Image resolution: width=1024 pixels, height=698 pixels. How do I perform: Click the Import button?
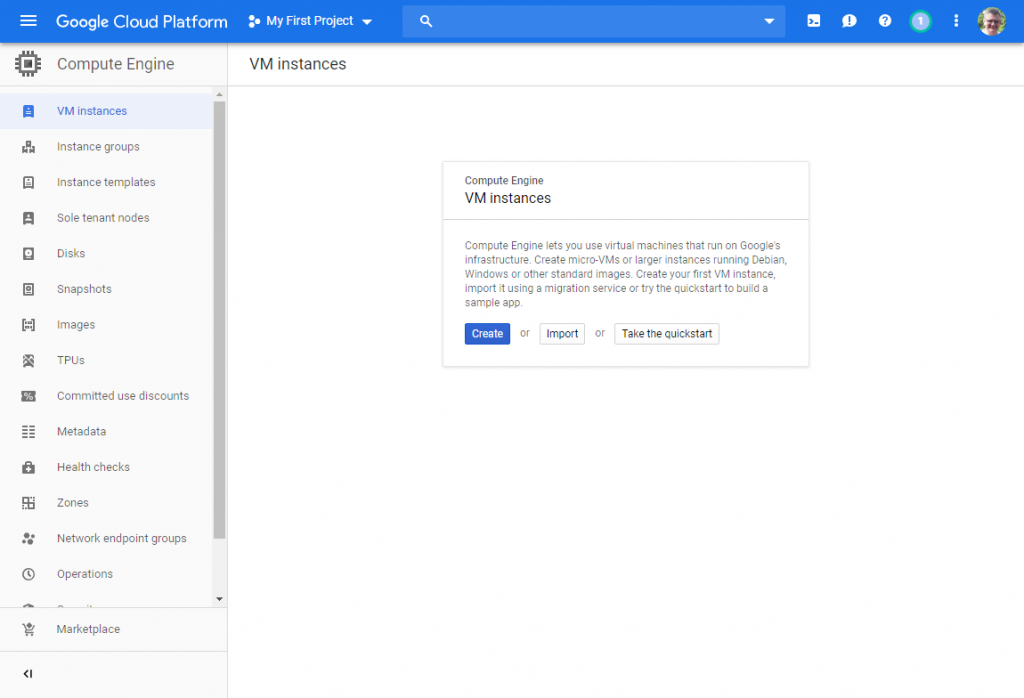pyautogui.click(x=562, y=334)
